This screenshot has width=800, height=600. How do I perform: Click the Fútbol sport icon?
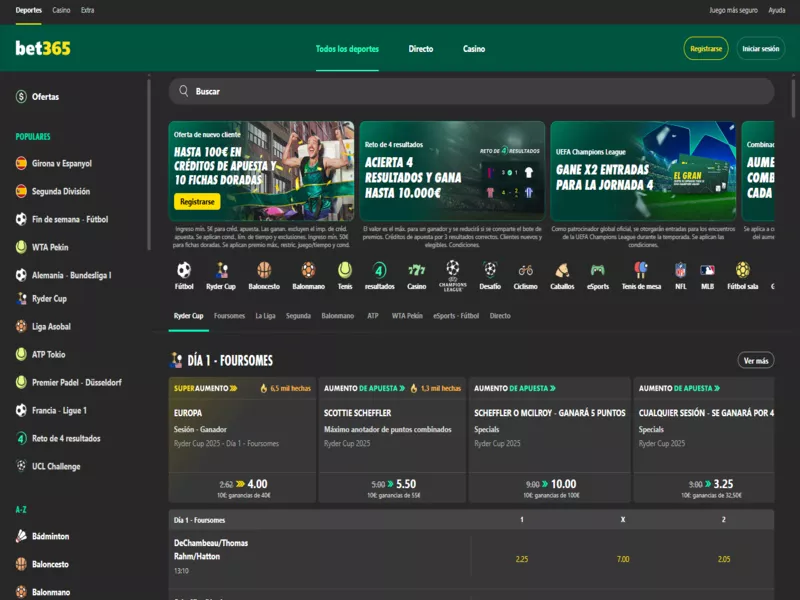[184, 270]
